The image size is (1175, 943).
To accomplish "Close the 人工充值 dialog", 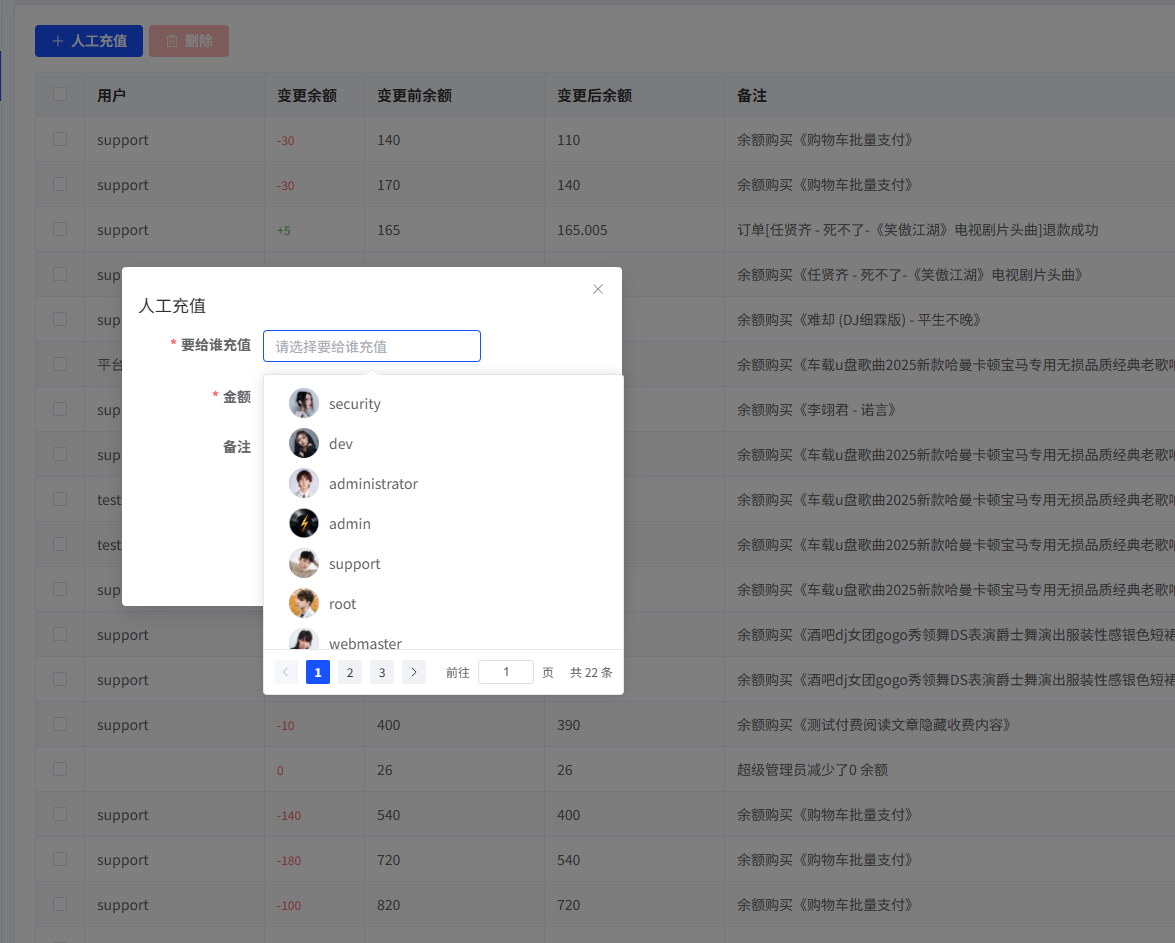I will [x=597, y=289].
